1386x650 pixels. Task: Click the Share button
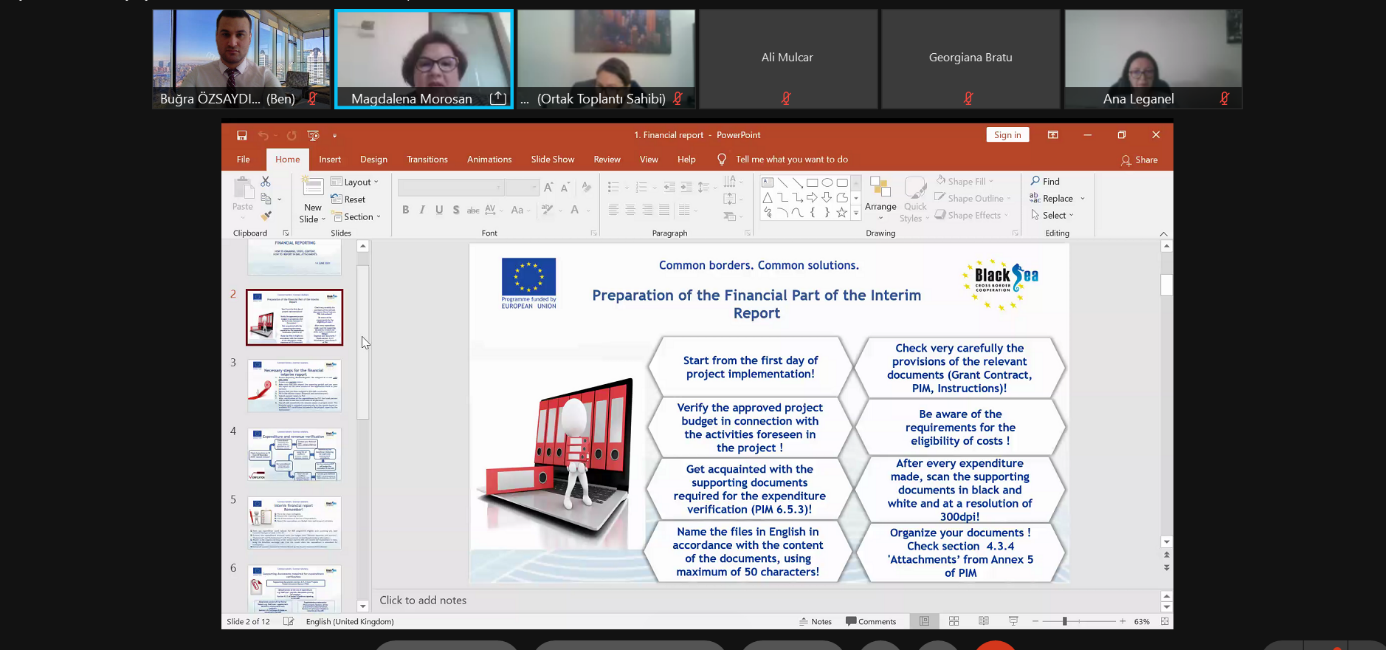(x=1139, y=160)
